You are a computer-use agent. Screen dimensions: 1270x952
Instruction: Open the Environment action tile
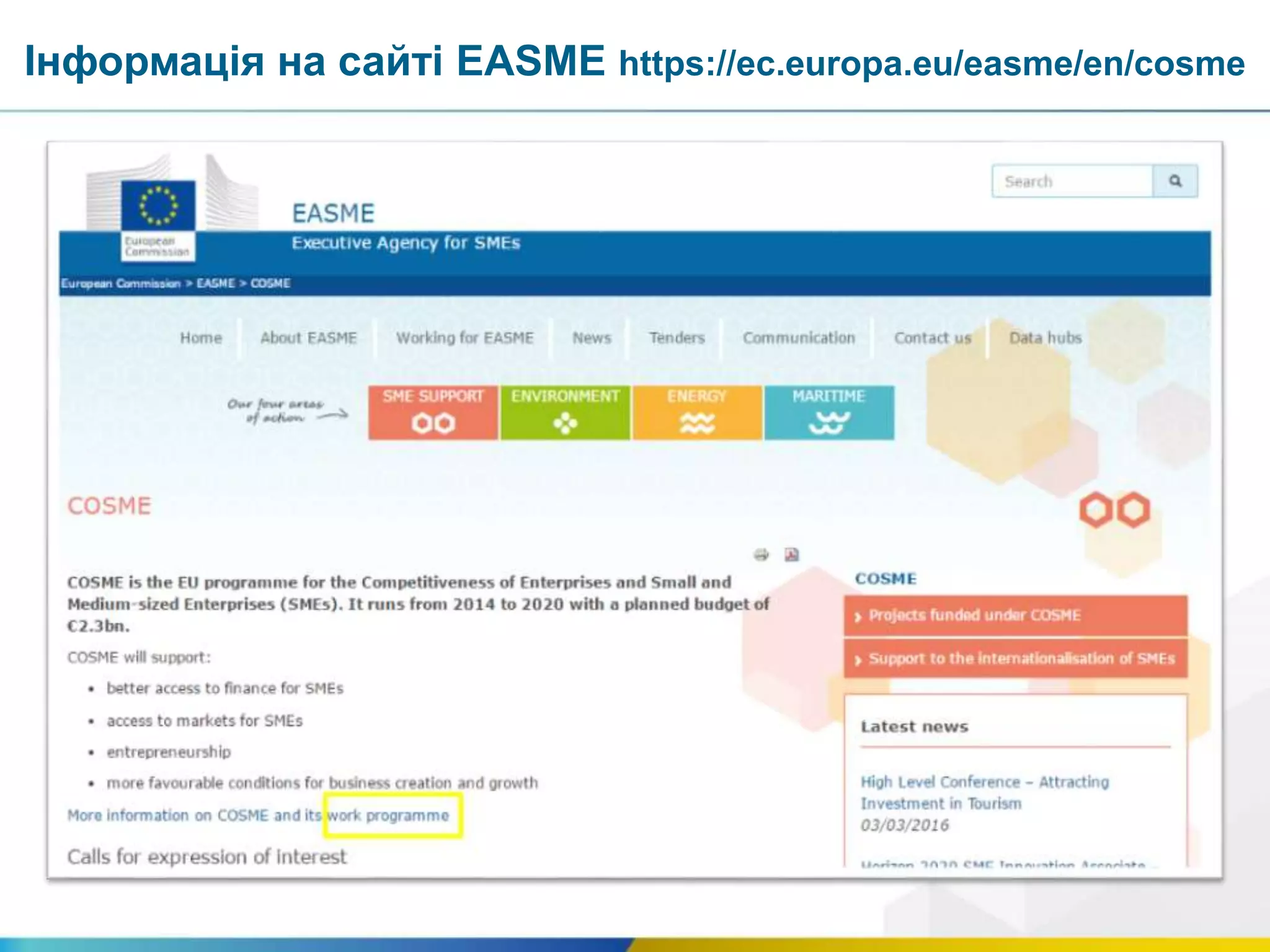565,412
